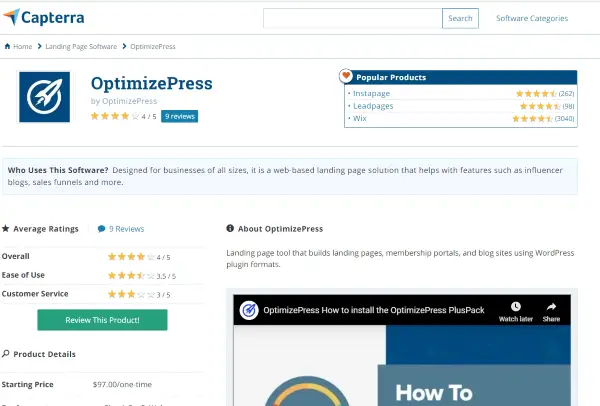The image size is (600, 406).
Task: Click OptimizePress breadcrumb text
Action: point(153,47)
